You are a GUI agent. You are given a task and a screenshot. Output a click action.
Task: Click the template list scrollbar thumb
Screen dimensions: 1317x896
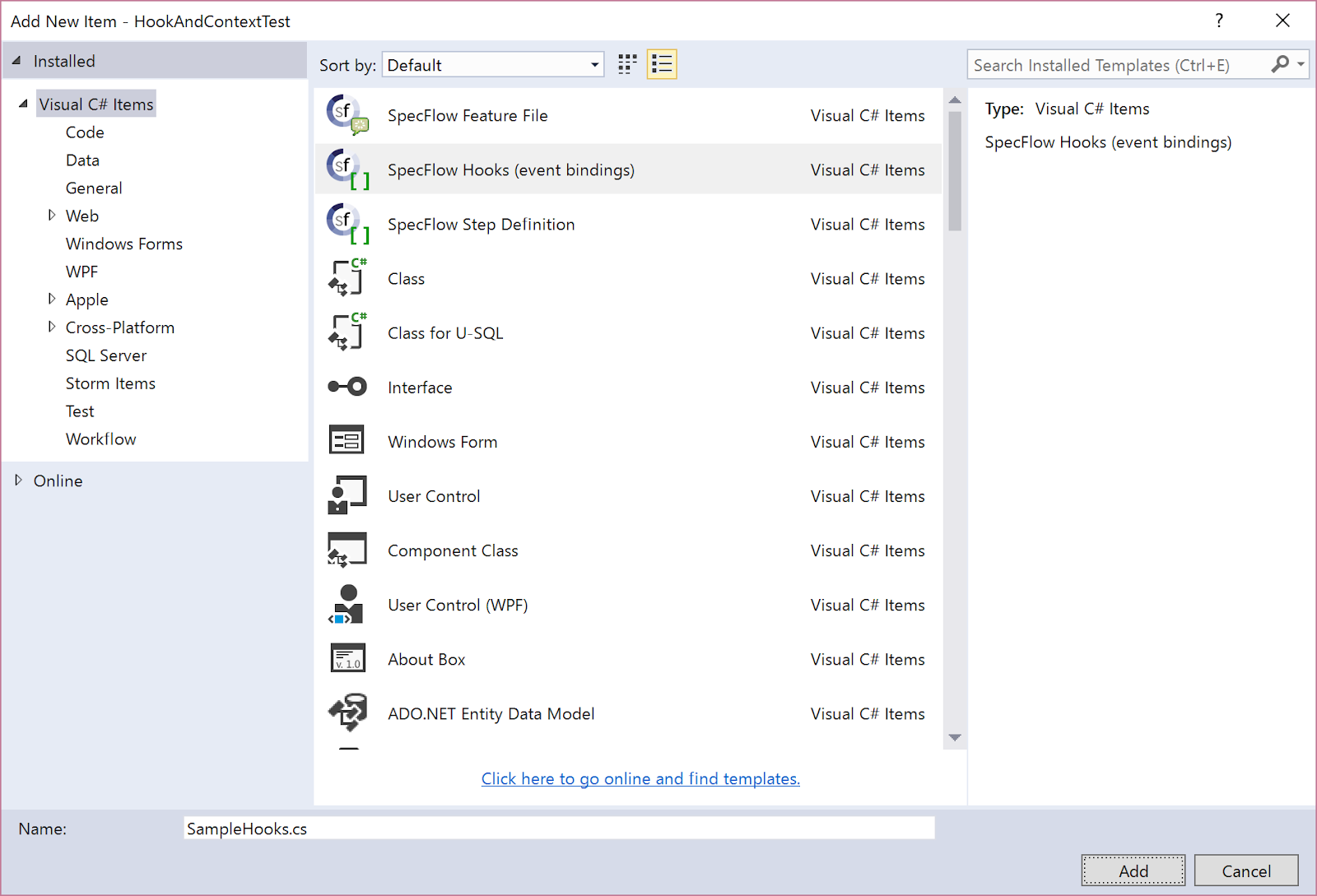tap(955, 171)
